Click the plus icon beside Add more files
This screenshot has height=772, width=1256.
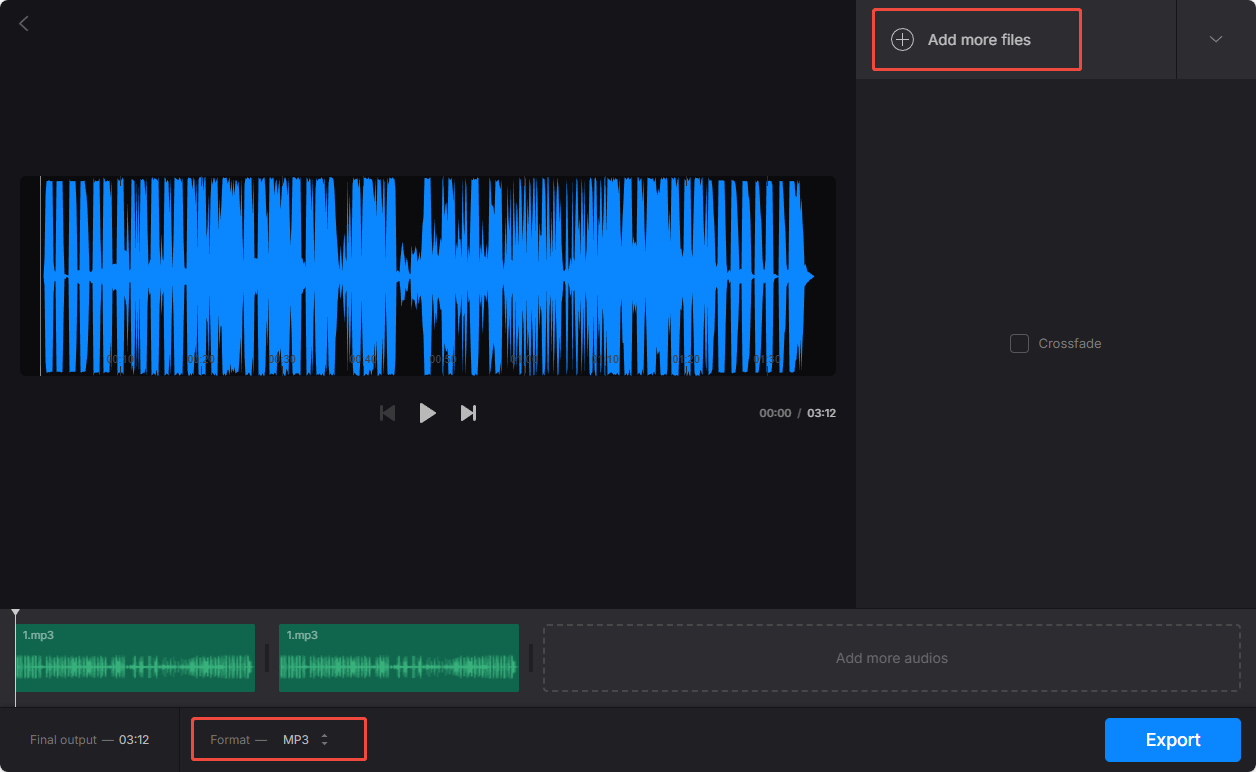tap(903, 39)
